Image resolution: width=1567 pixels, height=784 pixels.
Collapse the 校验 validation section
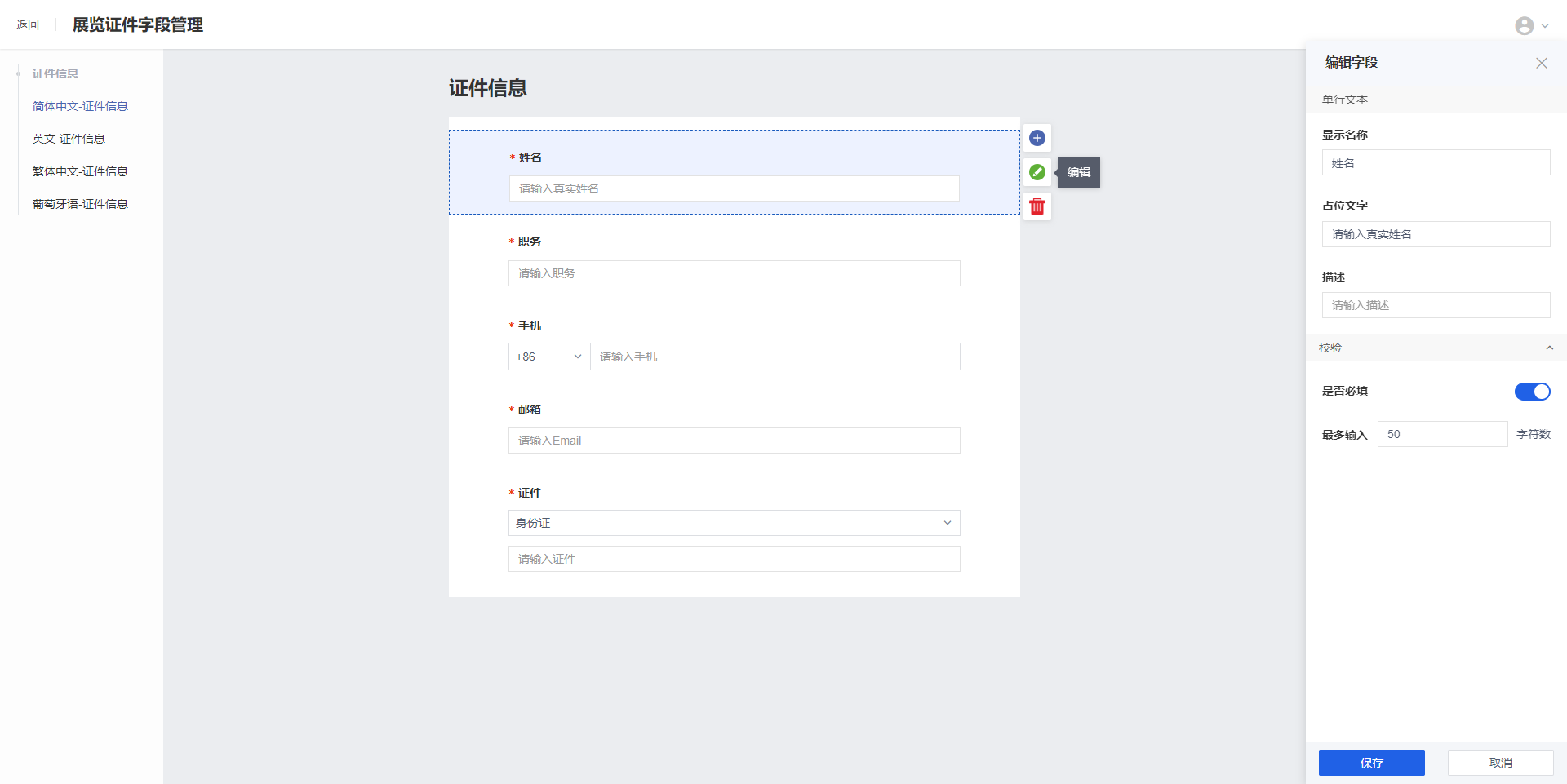click(x=1548, y=348)
